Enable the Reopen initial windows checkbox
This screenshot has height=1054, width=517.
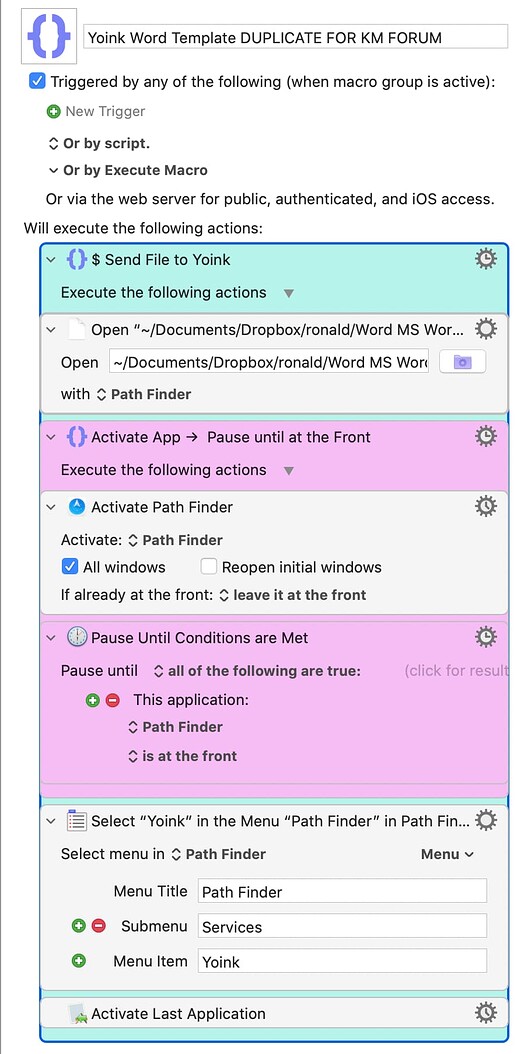[x=209, y=567]
